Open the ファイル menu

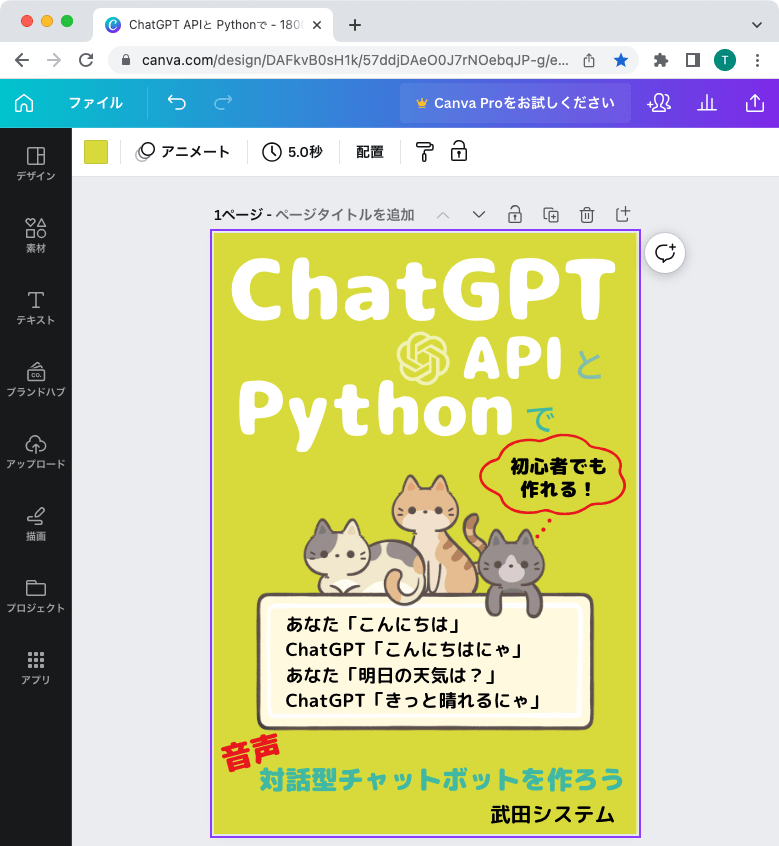(x=95, y=103)
